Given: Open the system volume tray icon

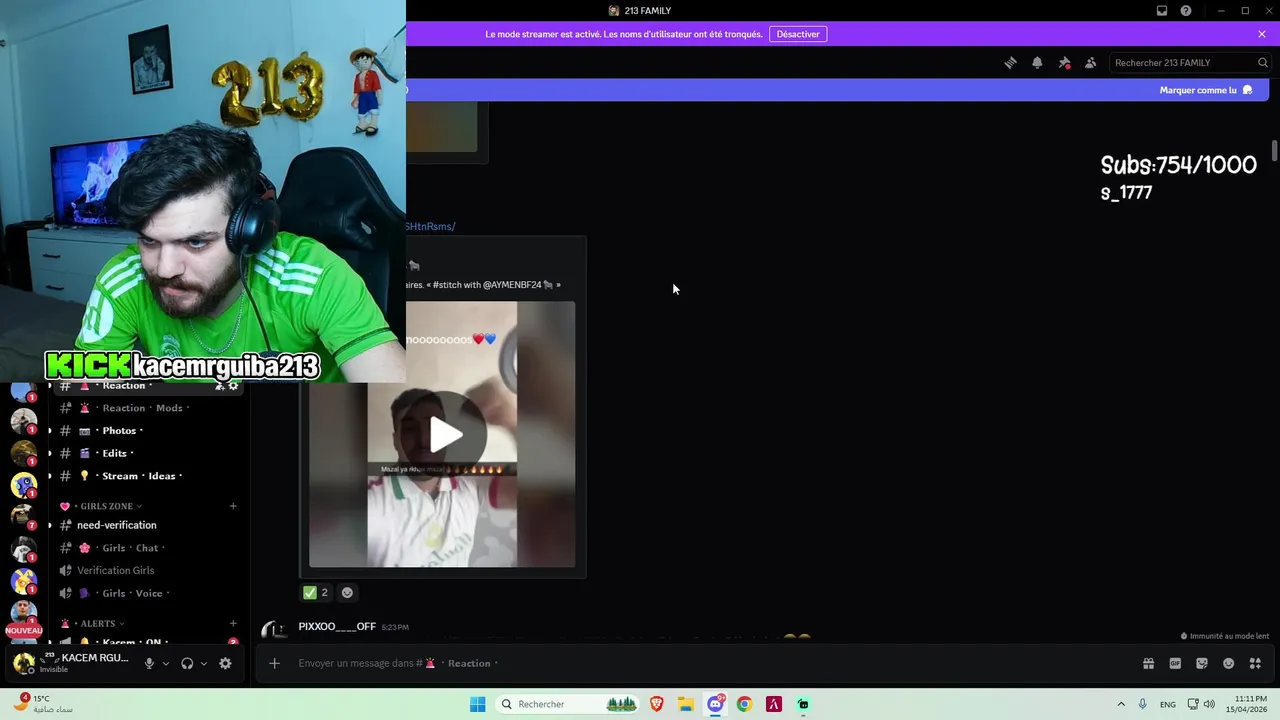Looking at the screenshot, I should tap(1209, 704).
